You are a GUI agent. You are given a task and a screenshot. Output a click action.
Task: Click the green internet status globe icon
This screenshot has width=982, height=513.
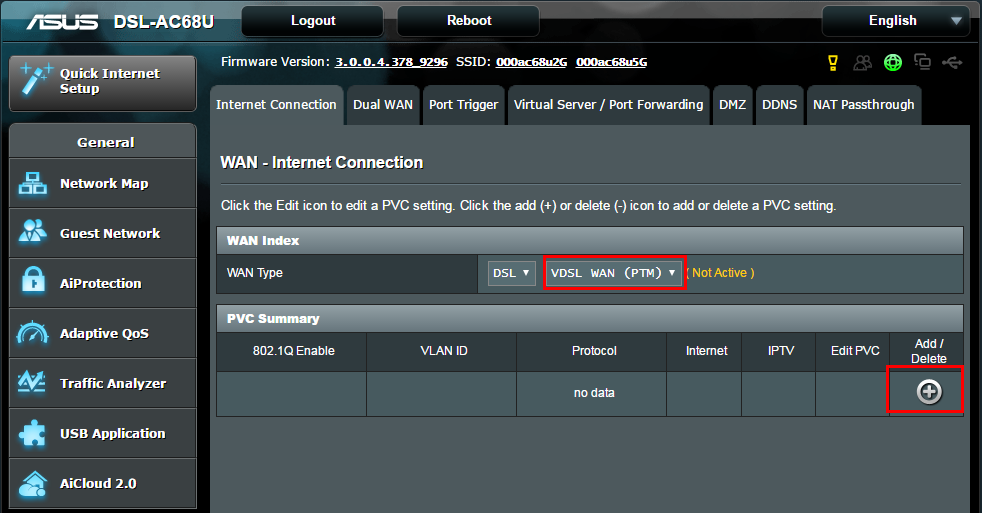tap(892, 63)
